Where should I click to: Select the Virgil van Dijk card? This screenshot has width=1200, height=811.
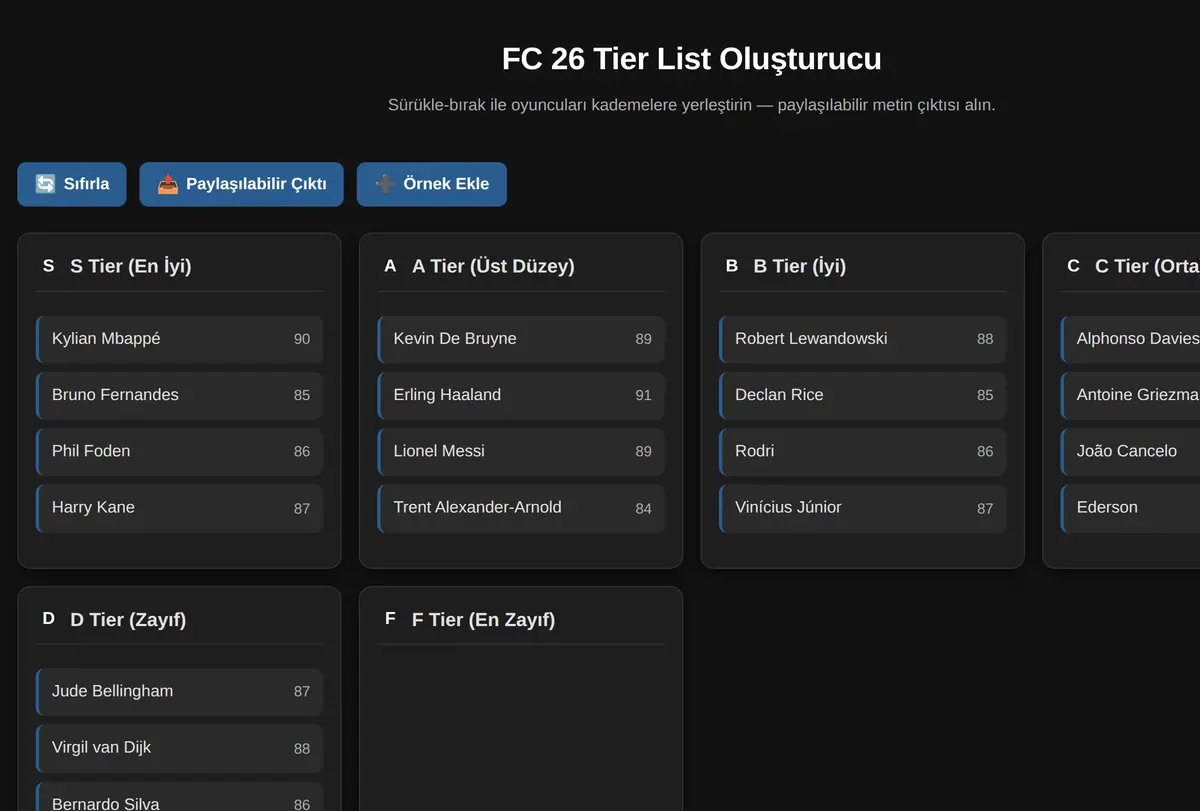180,748
